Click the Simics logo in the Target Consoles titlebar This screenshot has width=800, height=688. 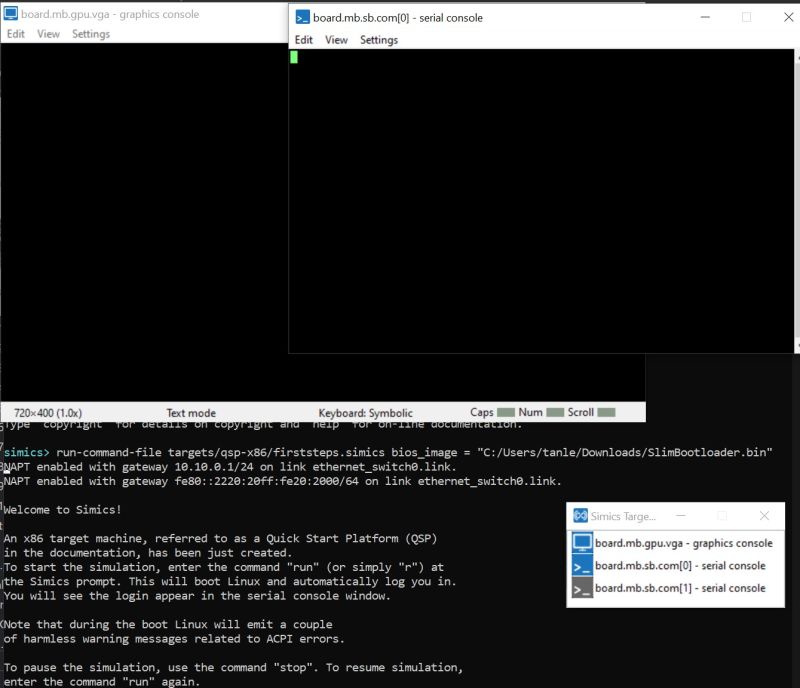click(582, 515)
